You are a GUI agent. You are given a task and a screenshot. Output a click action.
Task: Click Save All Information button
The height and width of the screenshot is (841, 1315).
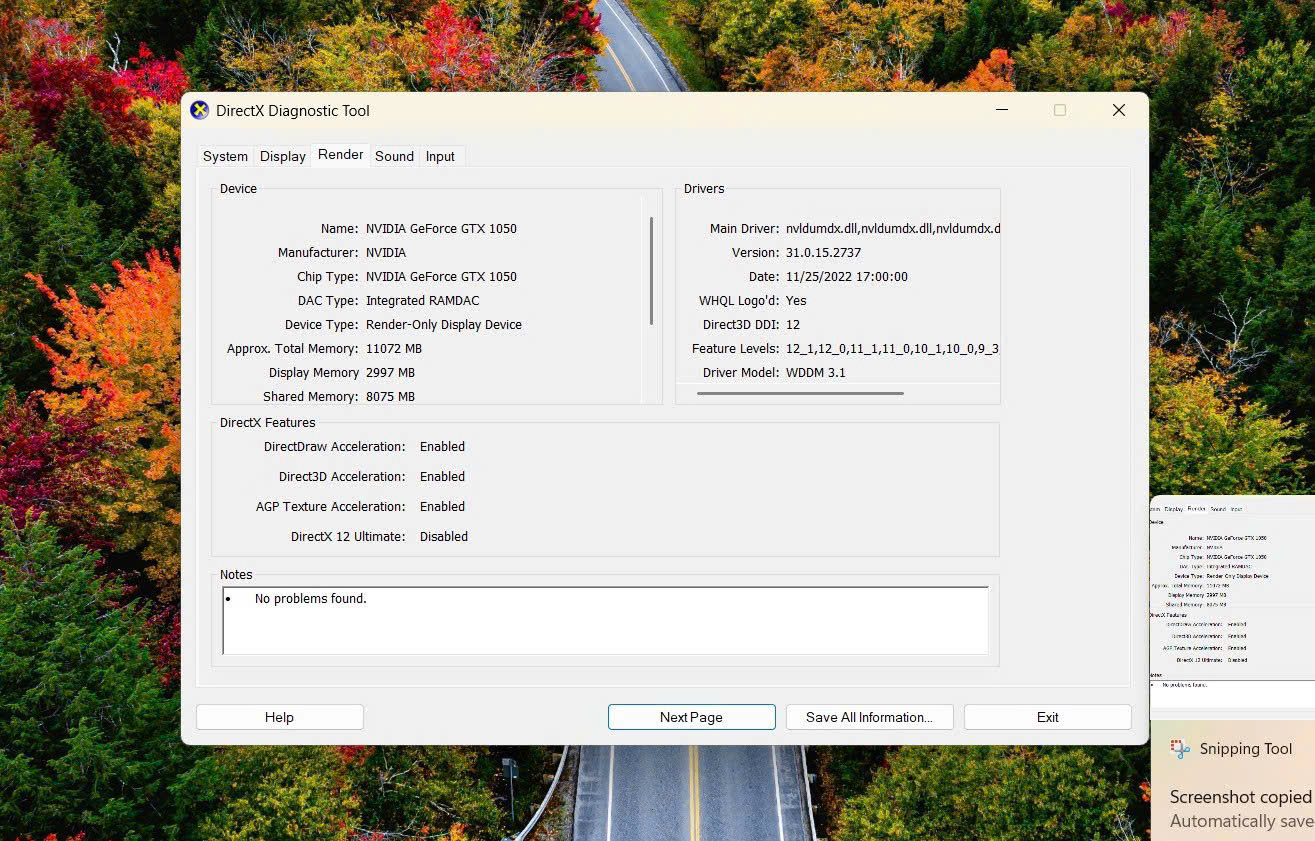coord(868,717)
